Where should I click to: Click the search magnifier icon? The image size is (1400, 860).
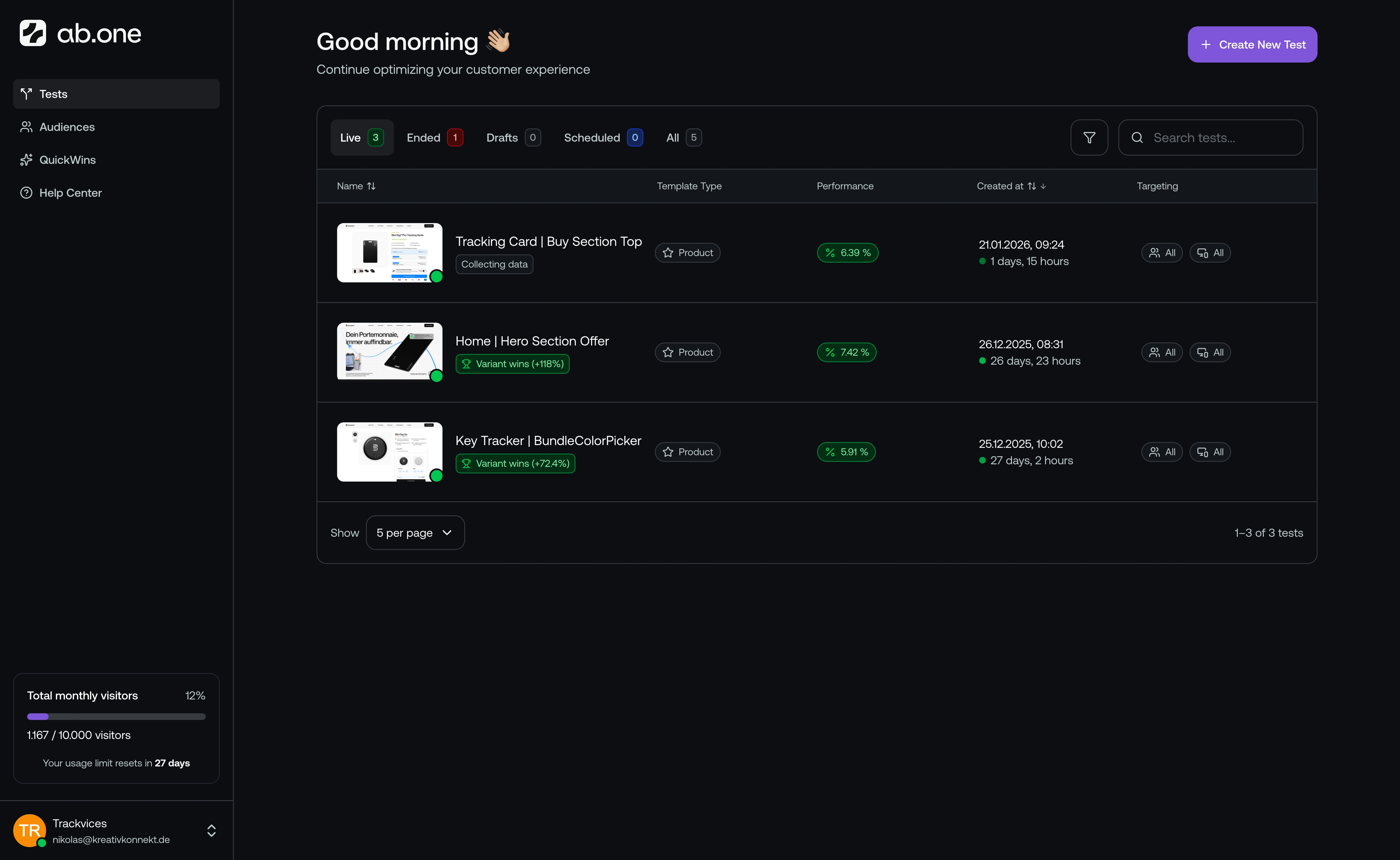pos(1137,137)
